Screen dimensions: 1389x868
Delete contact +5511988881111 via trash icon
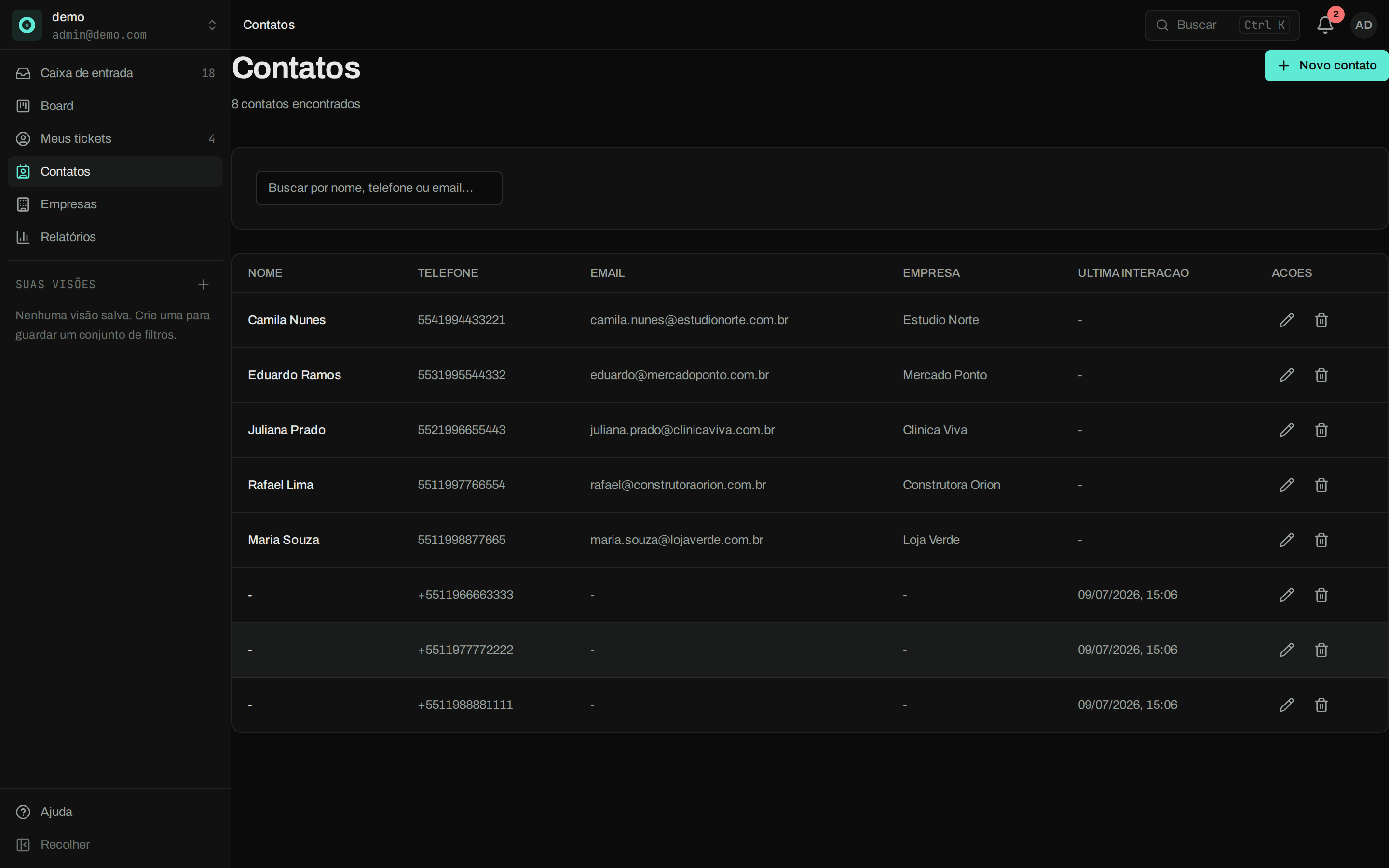coord(1321,705)
